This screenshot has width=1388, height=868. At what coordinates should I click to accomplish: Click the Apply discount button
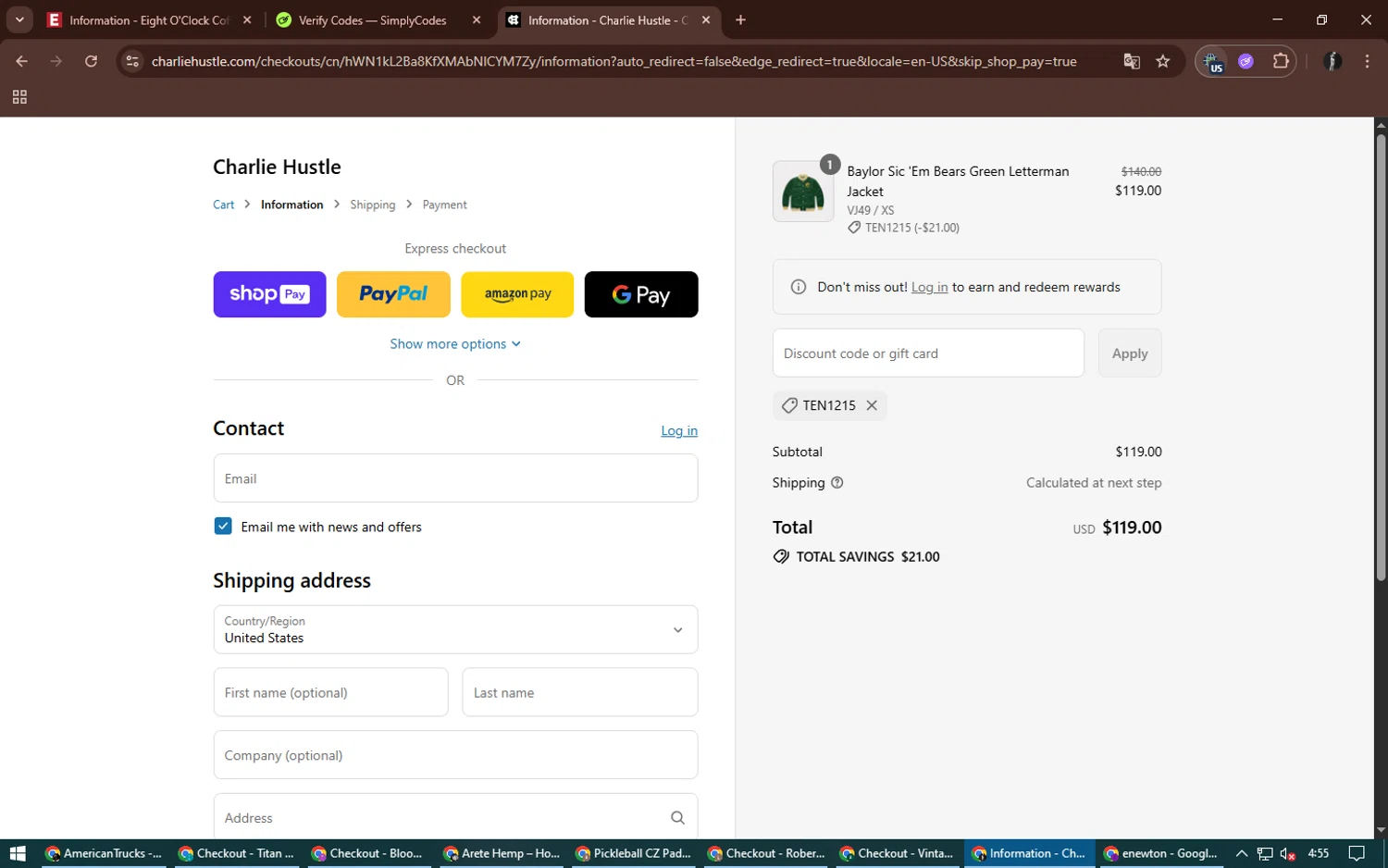click(x=1130, y=353)
